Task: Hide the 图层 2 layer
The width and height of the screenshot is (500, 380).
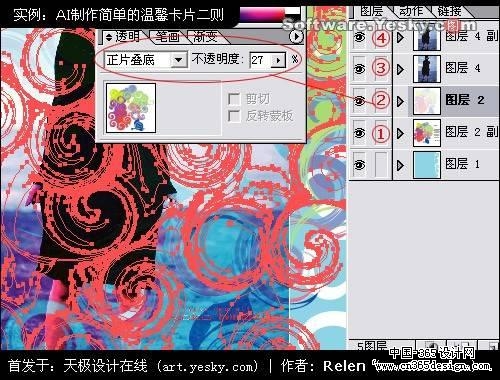Action: tap(359, 100)
